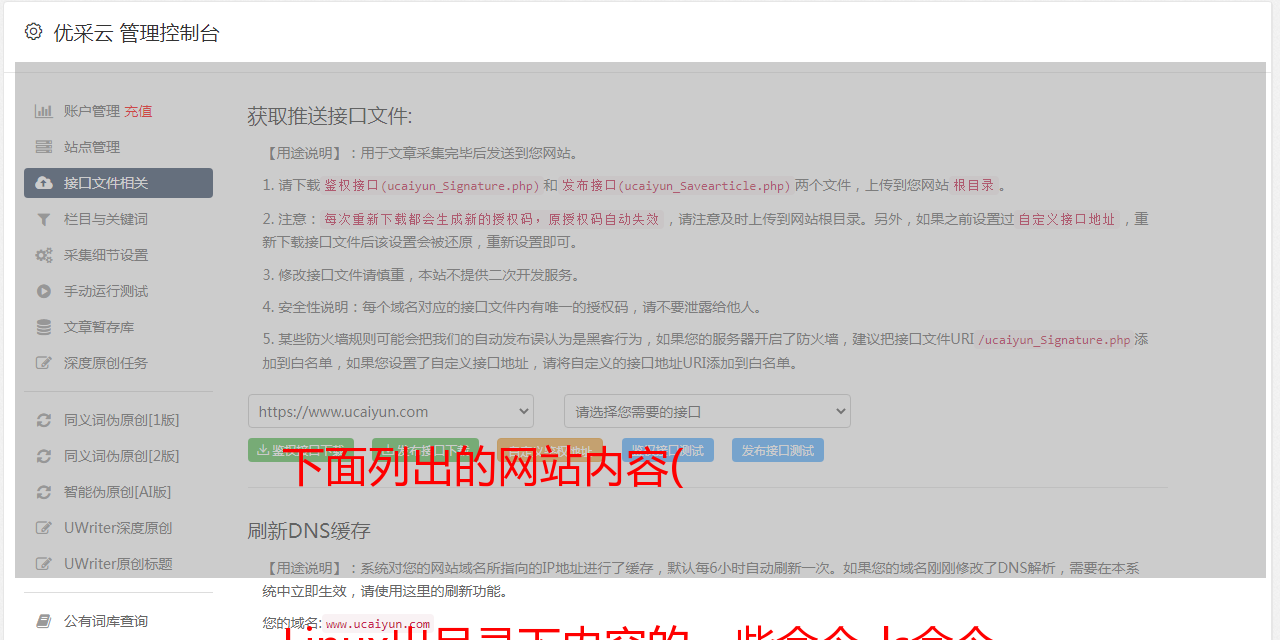
Task: Open 文章暂存库 in sidebar
Action: 118,327
